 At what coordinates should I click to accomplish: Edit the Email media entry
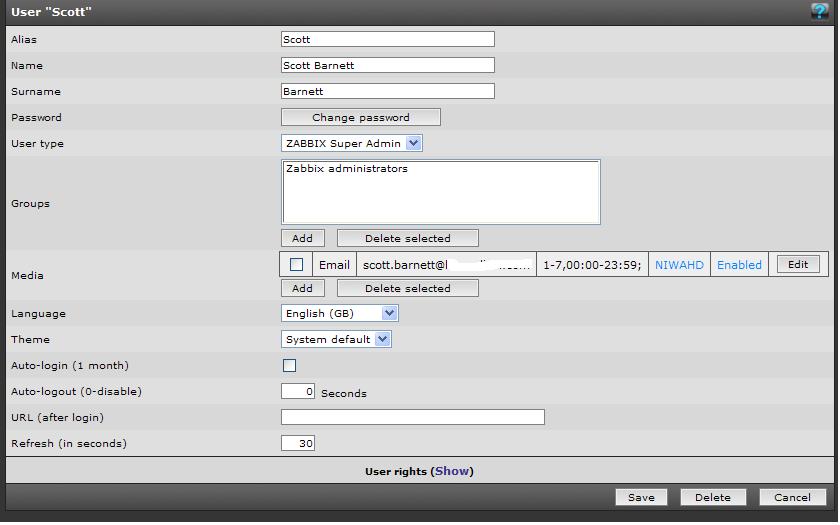(797, 265)
